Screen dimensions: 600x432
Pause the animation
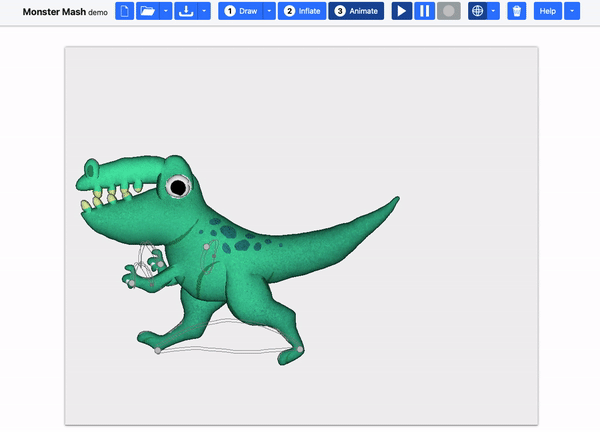point(425,11)
